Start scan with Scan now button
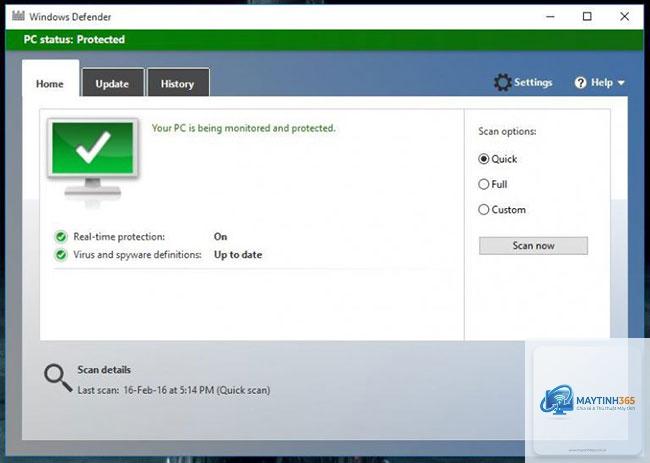 (533, 246)
